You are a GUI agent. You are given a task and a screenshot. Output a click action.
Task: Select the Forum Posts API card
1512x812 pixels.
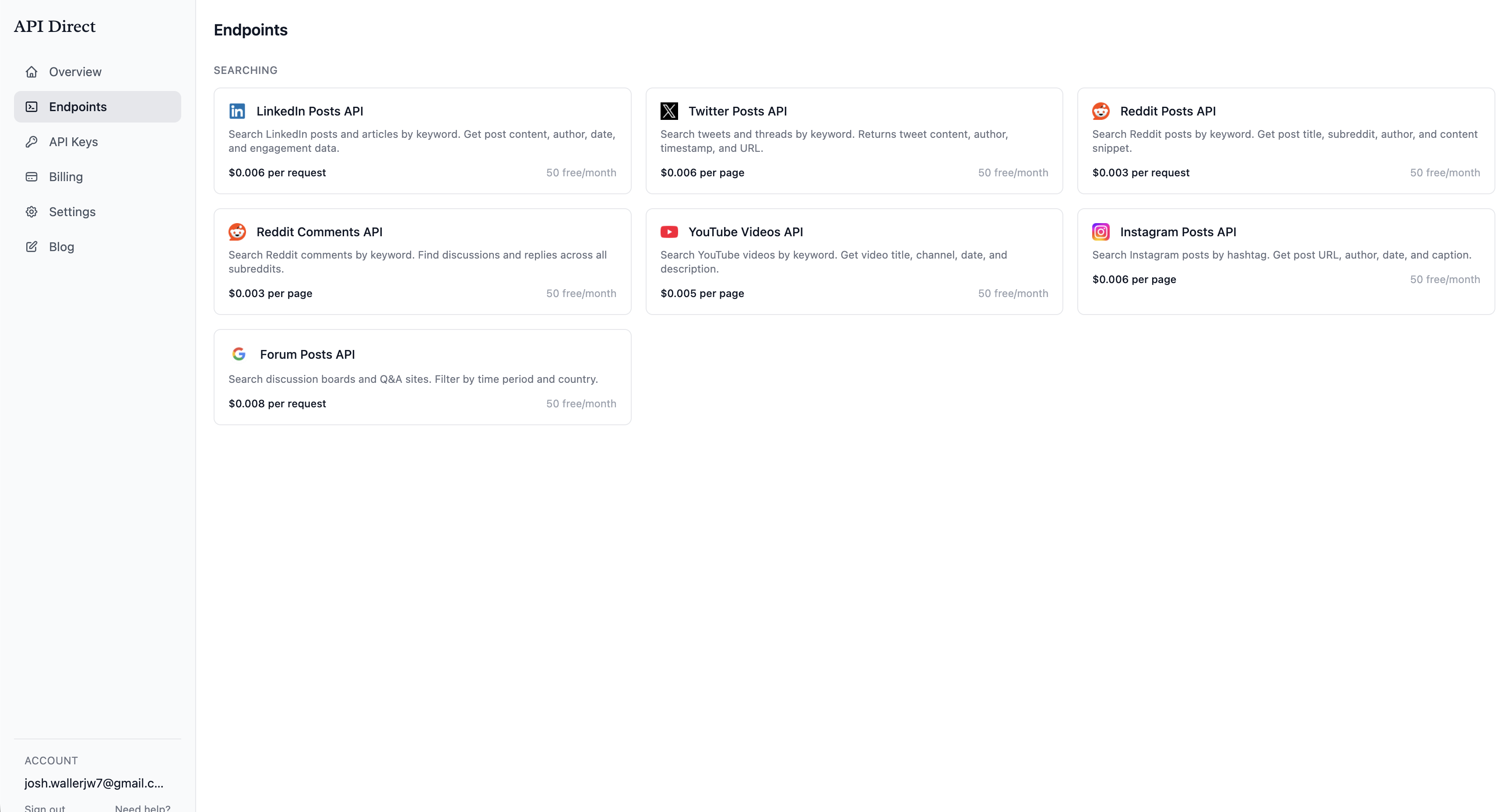[422, 377]
